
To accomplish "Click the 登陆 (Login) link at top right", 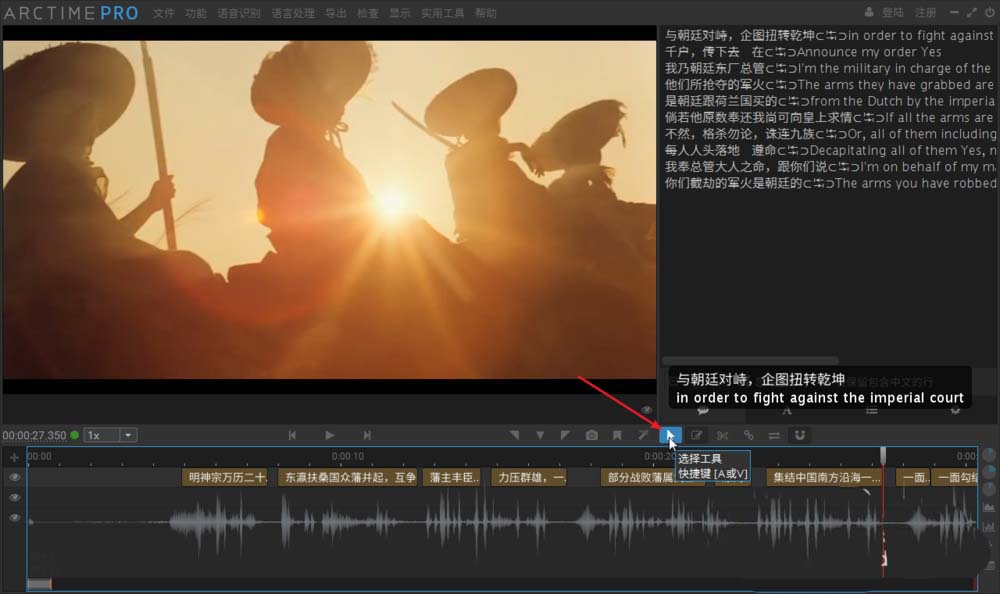I will (x=891, y=12).
